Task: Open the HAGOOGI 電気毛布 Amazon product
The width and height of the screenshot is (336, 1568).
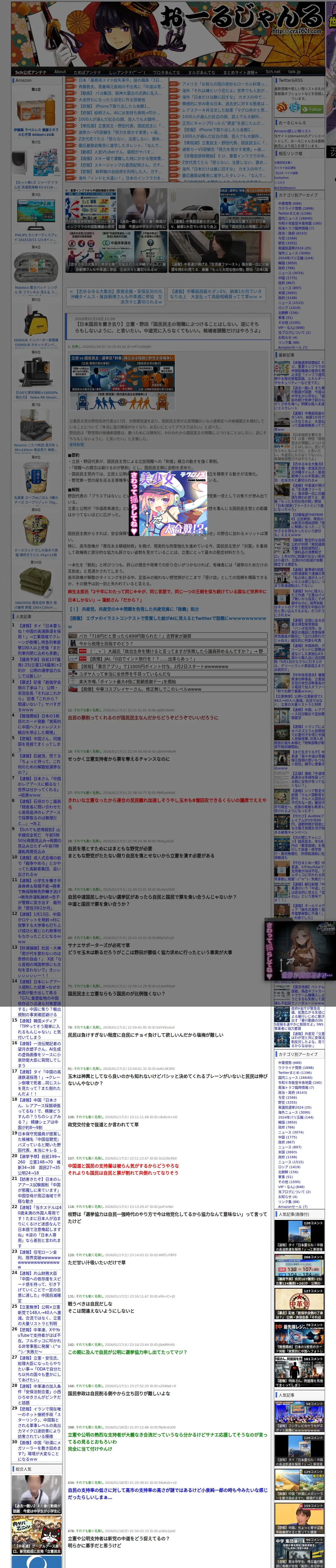Action: (36, 588)
